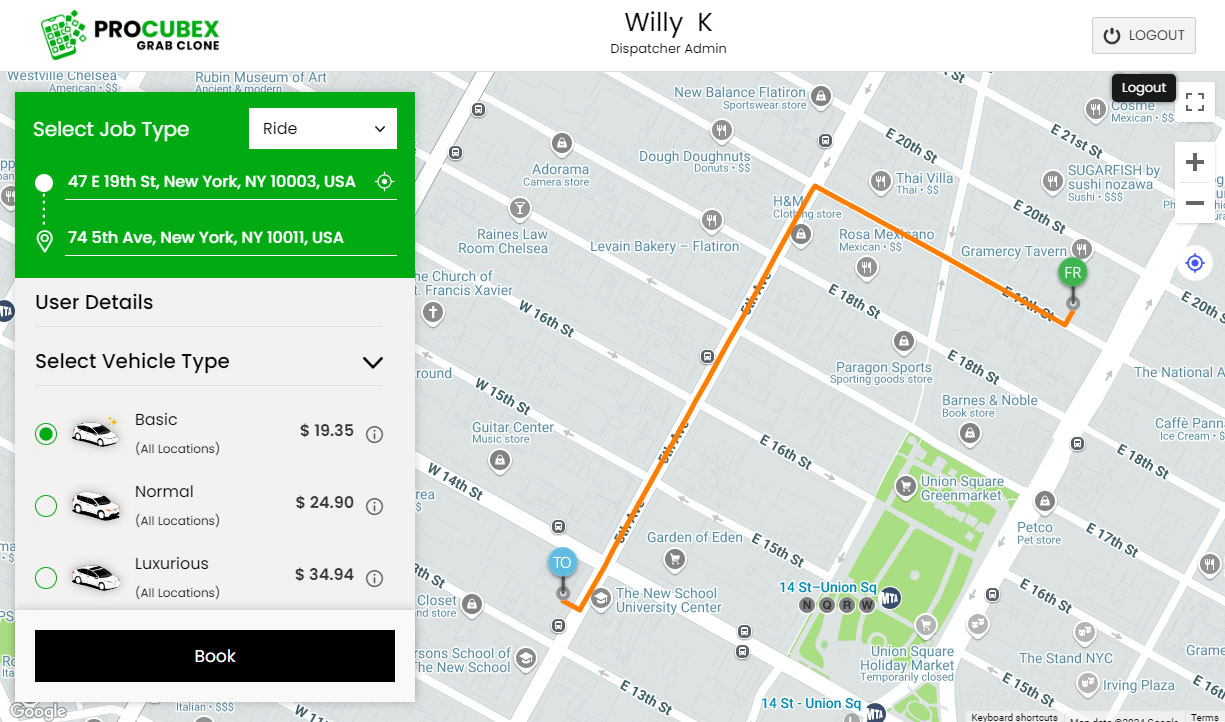Zoom out the map with minus icon
Viewport: 1225px width, 722px height.
click(1194, 203)
